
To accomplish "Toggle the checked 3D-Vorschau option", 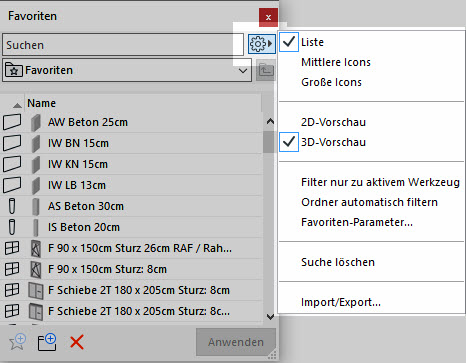I will [372, 142].
